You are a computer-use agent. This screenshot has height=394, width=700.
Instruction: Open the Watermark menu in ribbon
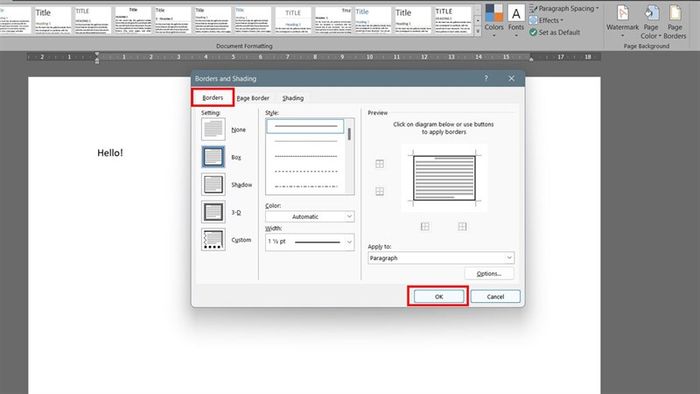[x=622, y=20]
